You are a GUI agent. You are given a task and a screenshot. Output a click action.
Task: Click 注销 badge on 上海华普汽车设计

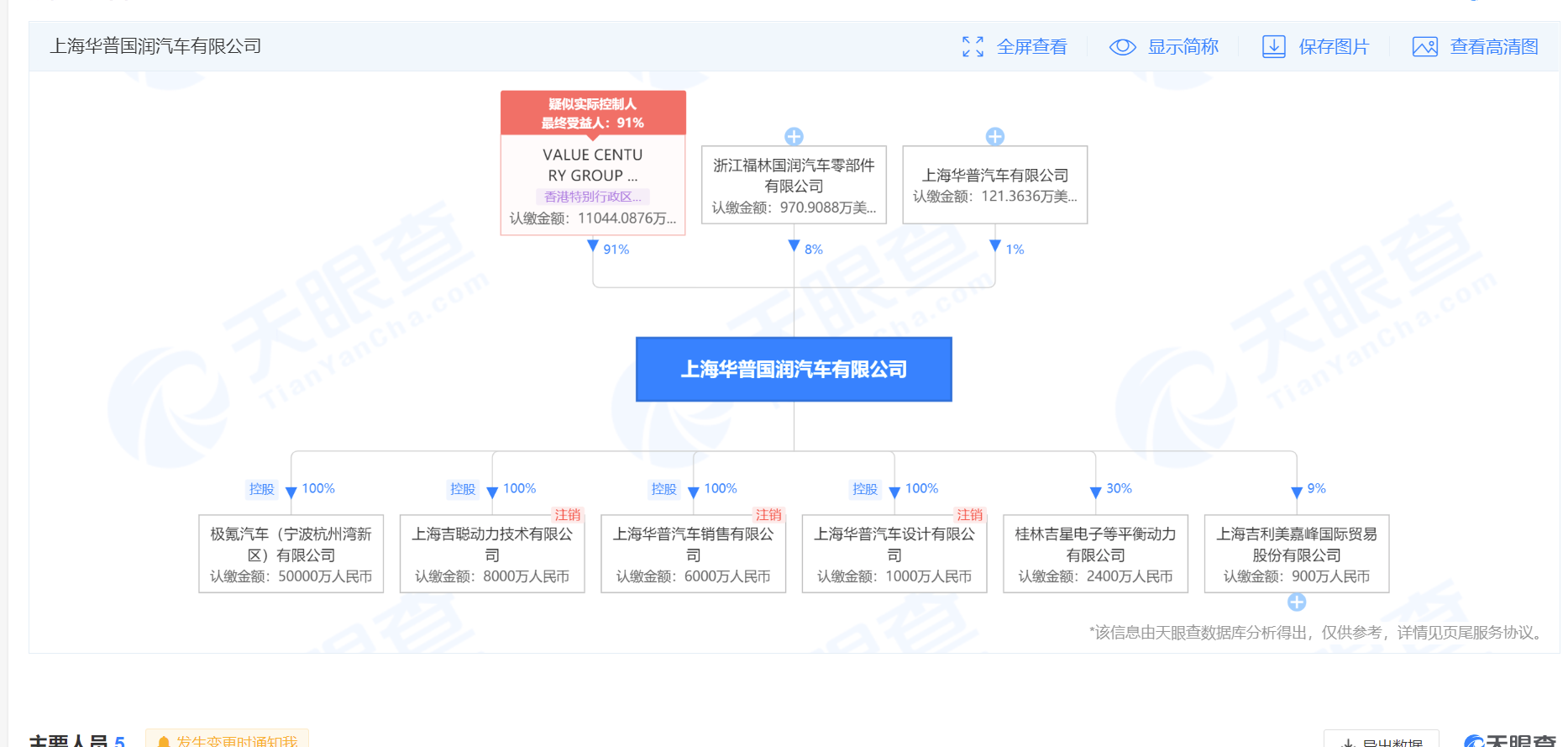970,515
